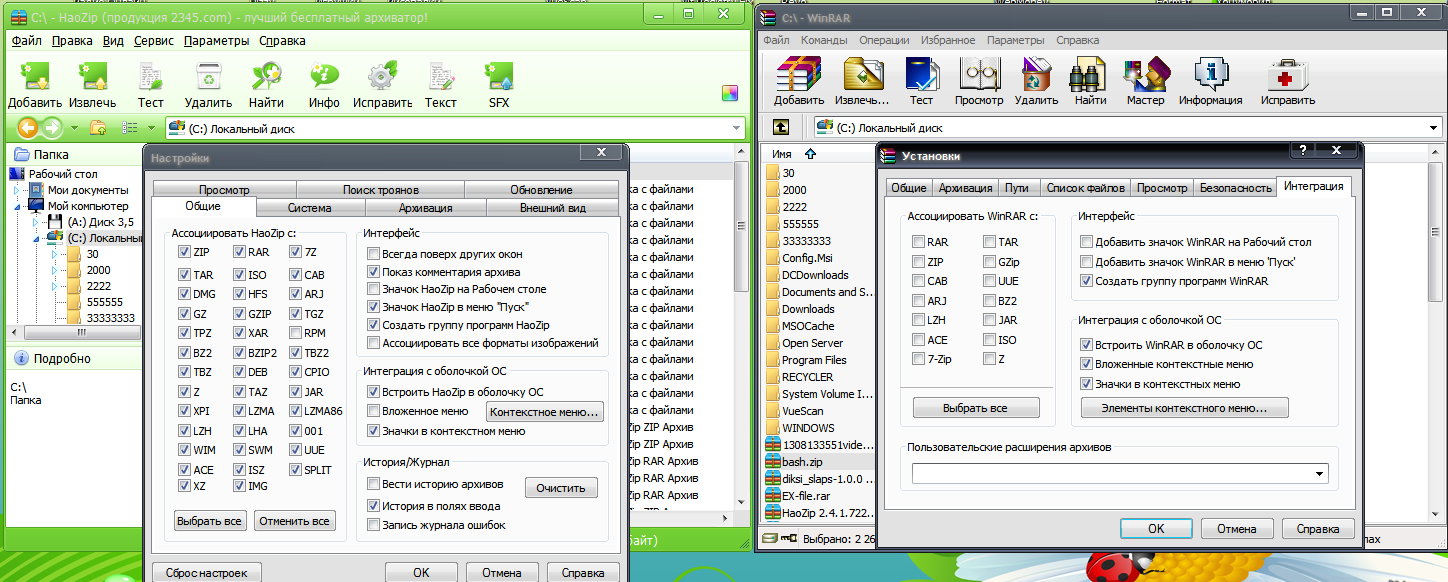Expand the Мои документы tree node
This screenshot has height=582, width=1448.
pos(19,190)
